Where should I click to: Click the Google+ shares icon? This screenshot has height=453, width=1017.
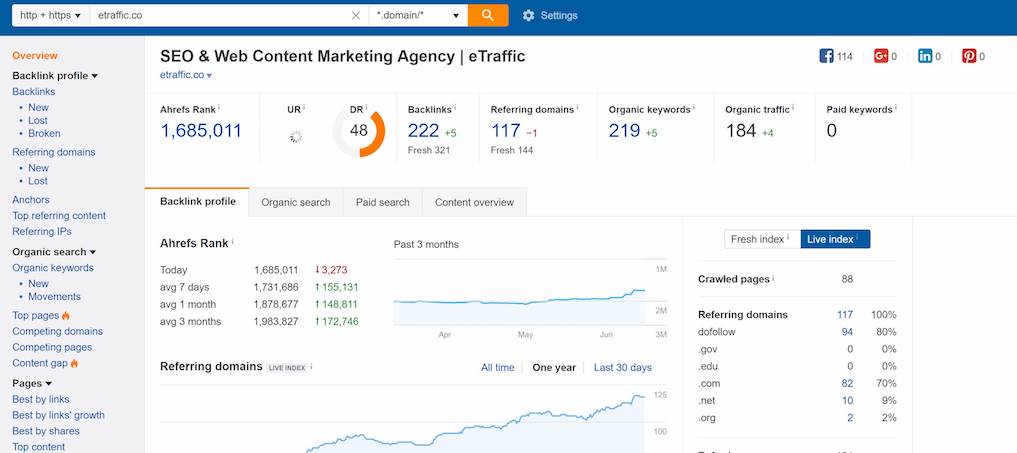[x=880, y=56]
